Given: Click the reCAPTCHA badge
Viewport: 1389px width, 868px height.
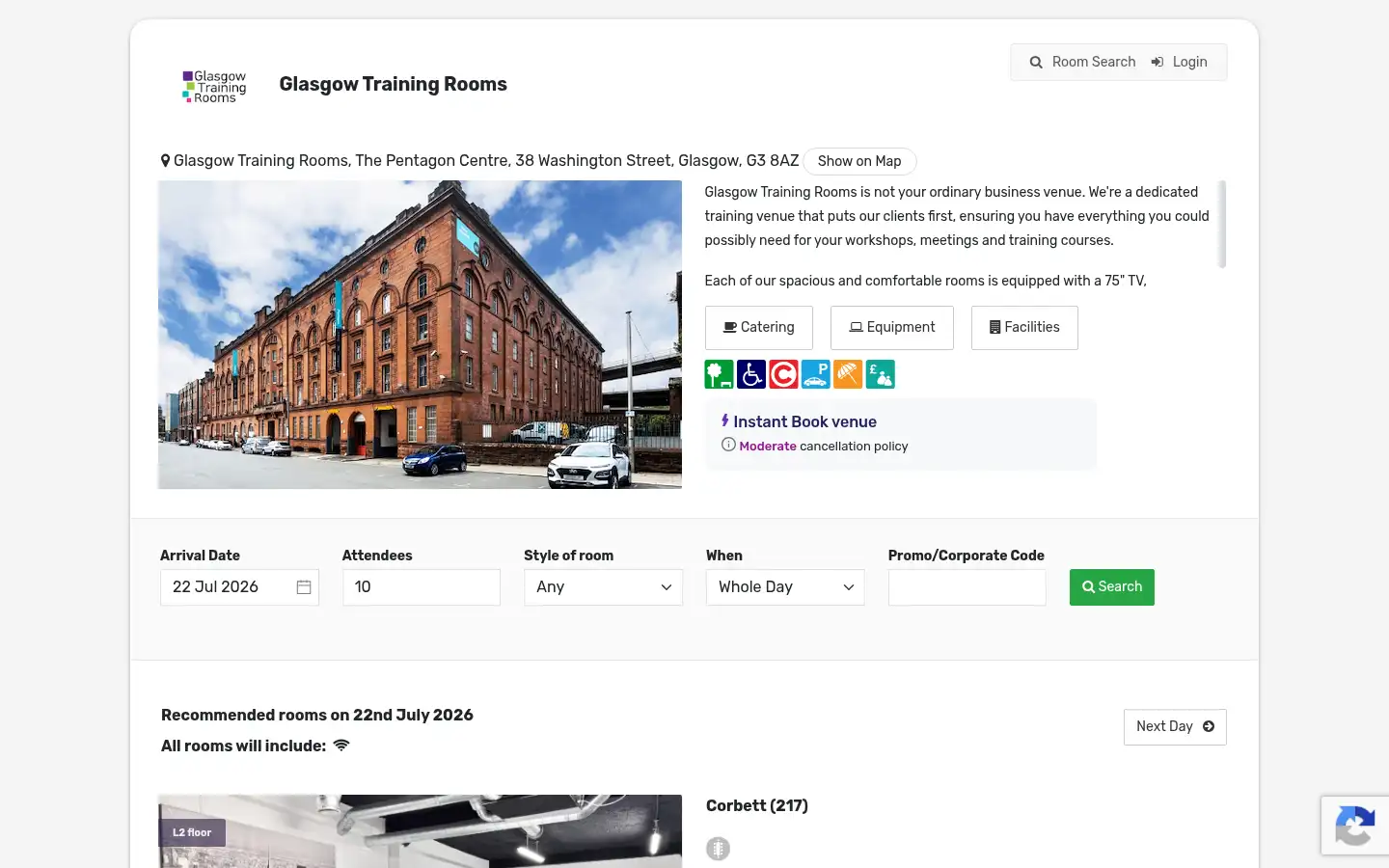Looking at the screenshot, I should [1355, 826].
